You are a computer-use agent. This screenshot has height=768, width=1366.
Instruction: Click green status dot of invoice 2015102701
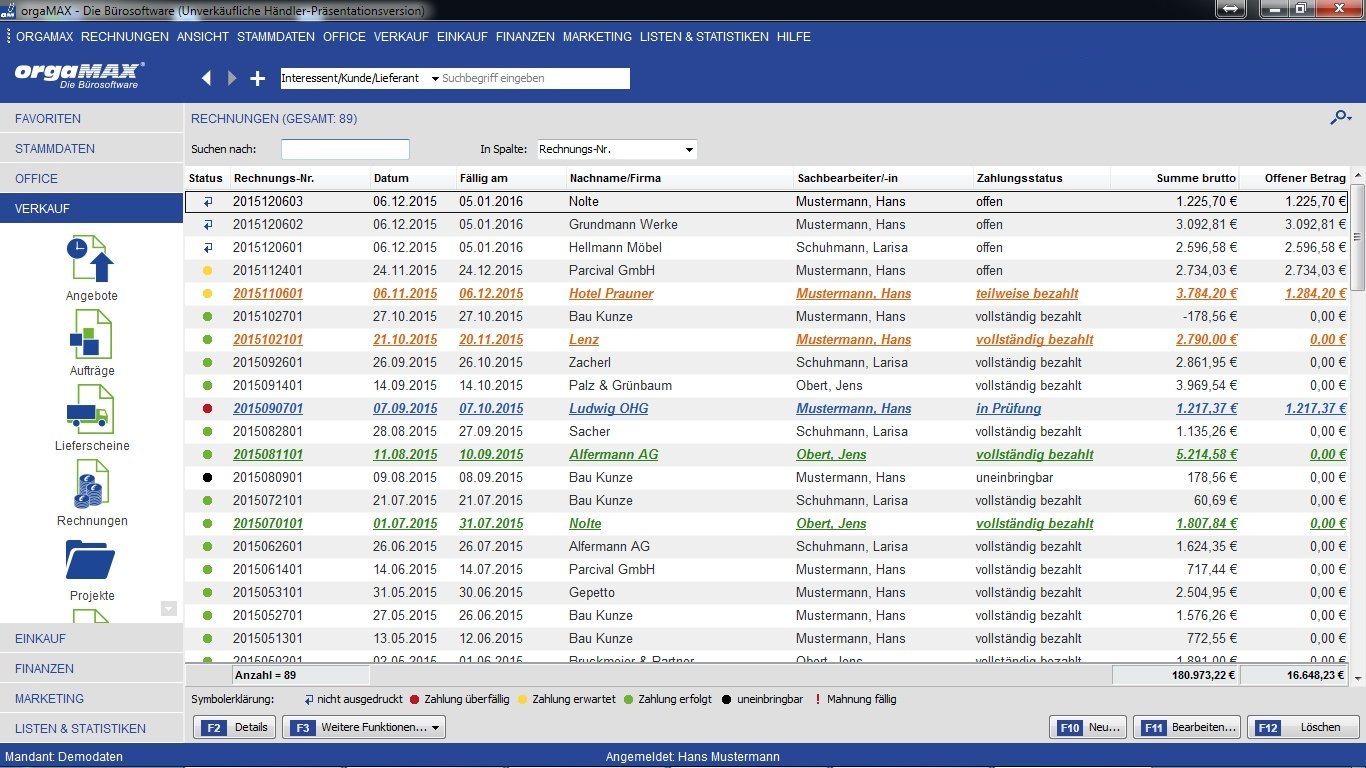point(207,316)
